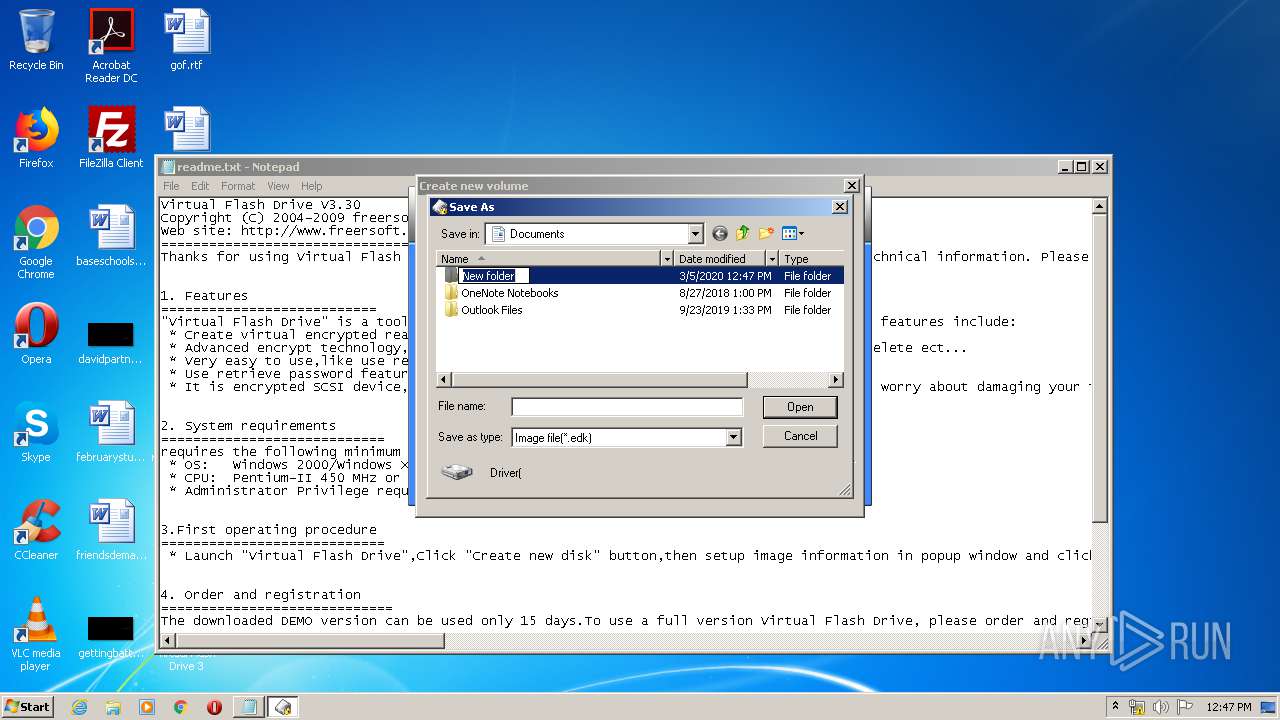Screen dimensions: 1280x720
Task: Open the File menu in Notepad
Action: point(171,186)
